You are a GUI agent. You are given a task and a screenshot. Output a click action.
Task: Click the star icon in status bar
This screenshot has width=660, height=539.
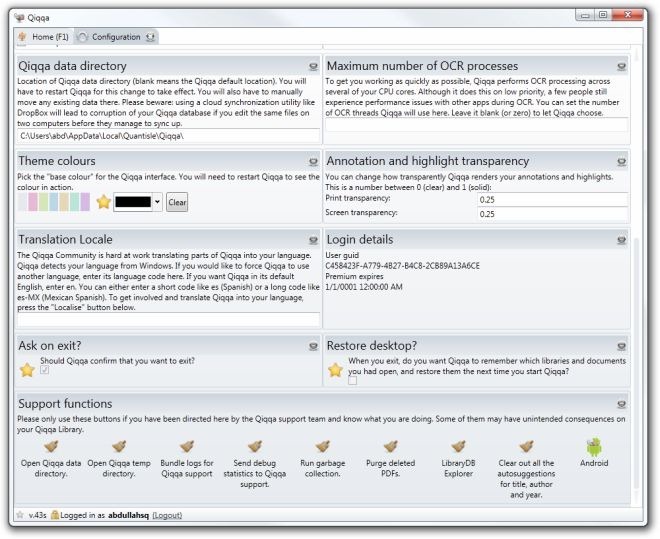(20, 515)
